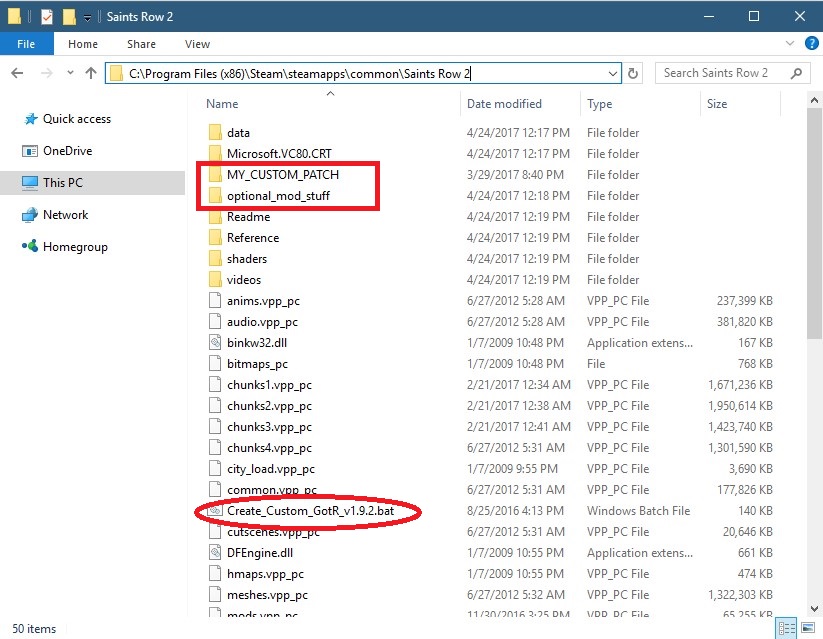Sort by the Name column header
Viewport: 823px width, 639px height.
pyautogui.click(x=222, y=104)
